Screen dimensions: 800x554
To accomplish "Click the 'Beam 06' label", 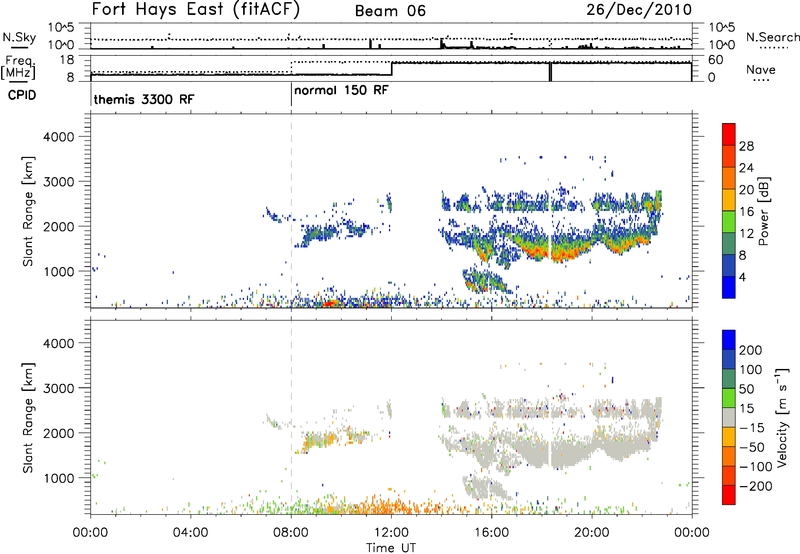I will (390, 11).
